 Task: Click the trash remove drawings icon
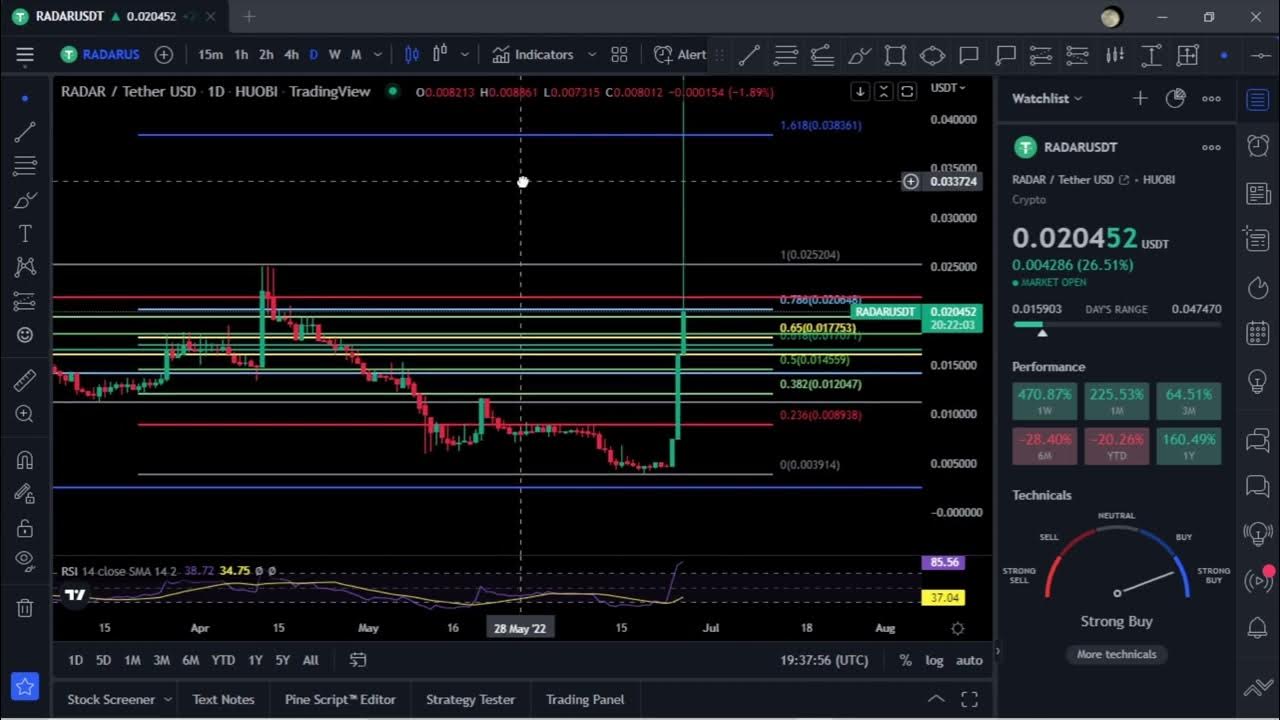[25, 607]
